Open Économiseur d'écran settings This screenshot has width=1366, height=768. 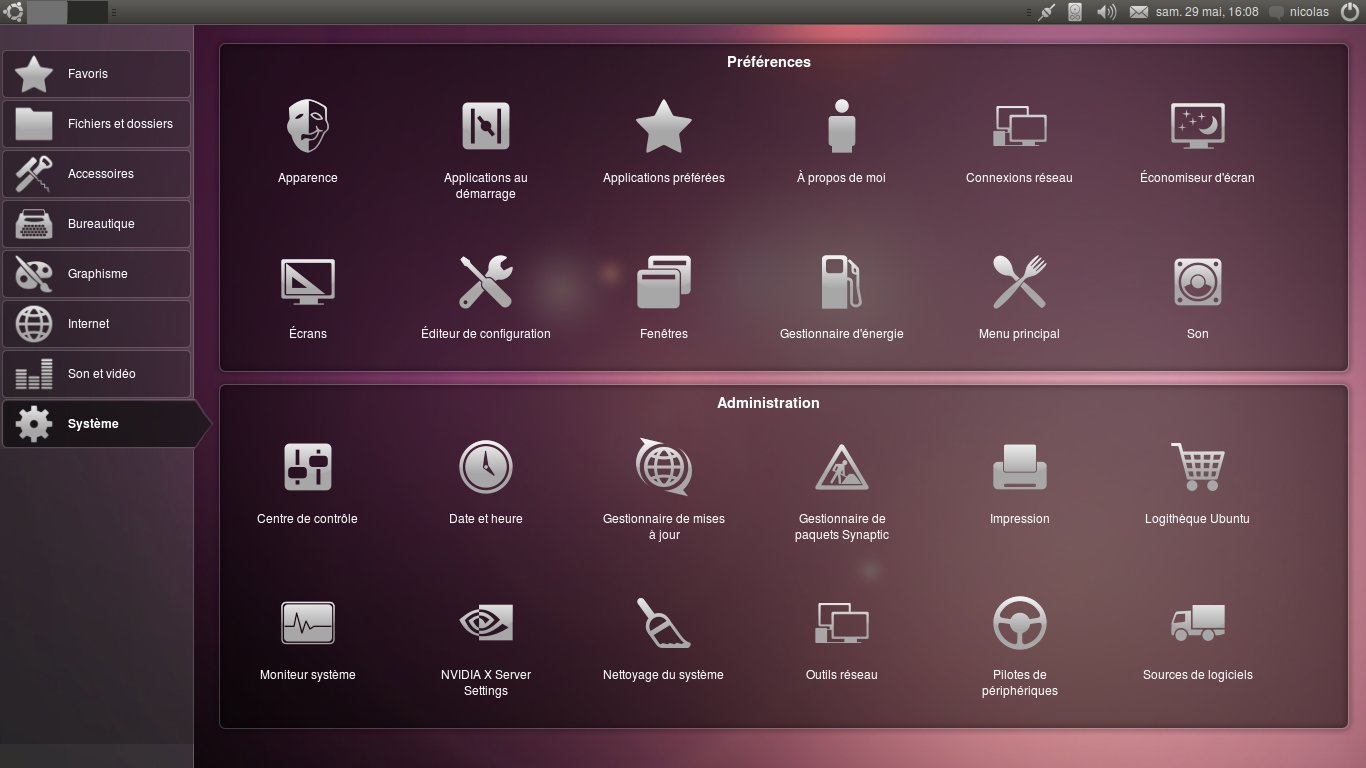(1197, 142)
